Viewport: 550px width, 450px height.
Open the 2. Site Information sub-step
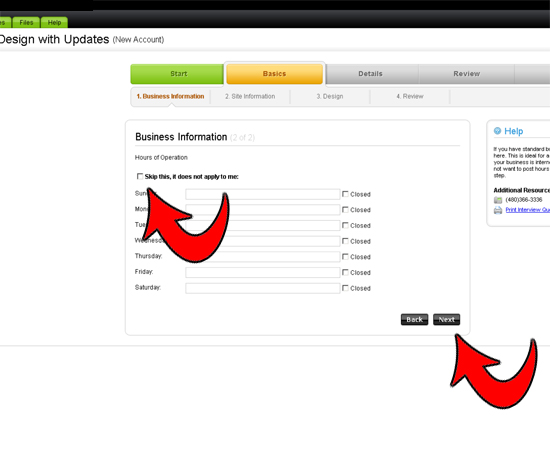[x=250, y=96]
